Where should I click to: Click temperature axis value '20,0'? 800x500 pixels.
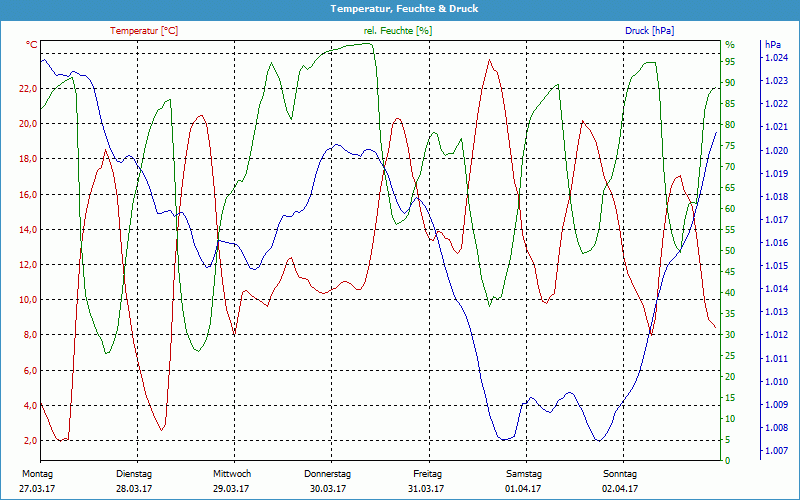tap(28, 124)
